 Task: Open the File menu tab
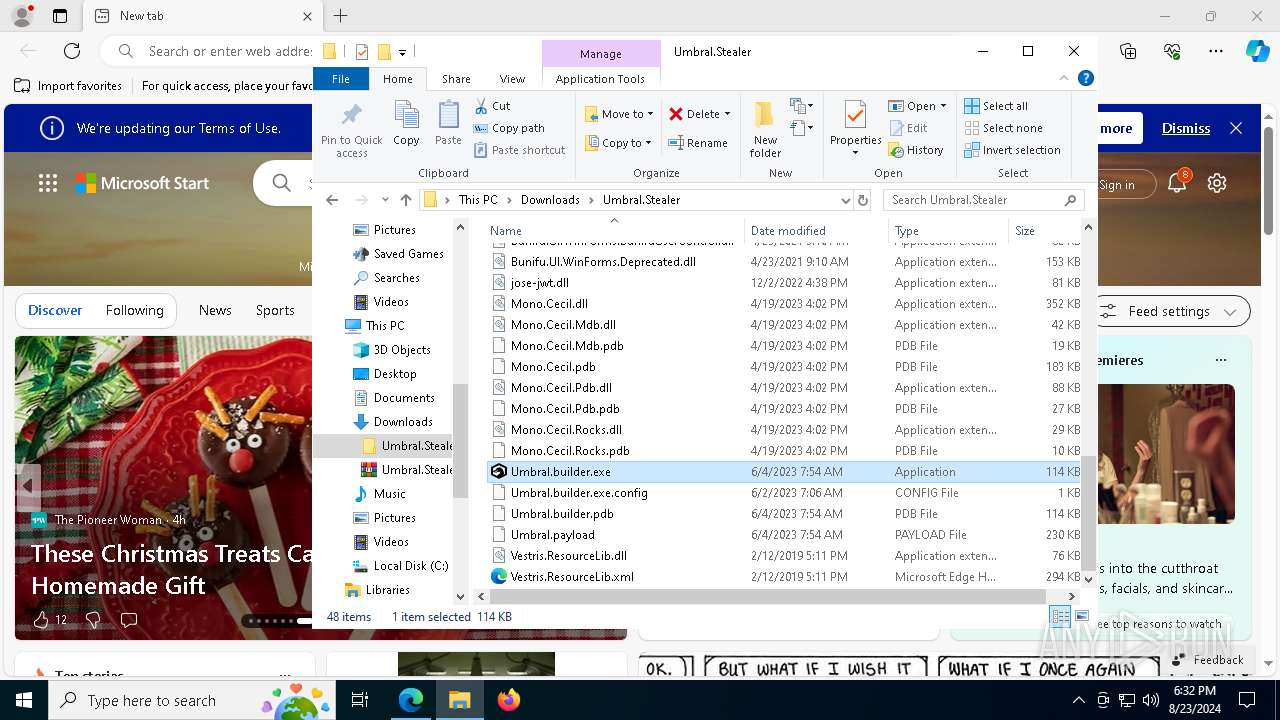click(x=341, y=79)
